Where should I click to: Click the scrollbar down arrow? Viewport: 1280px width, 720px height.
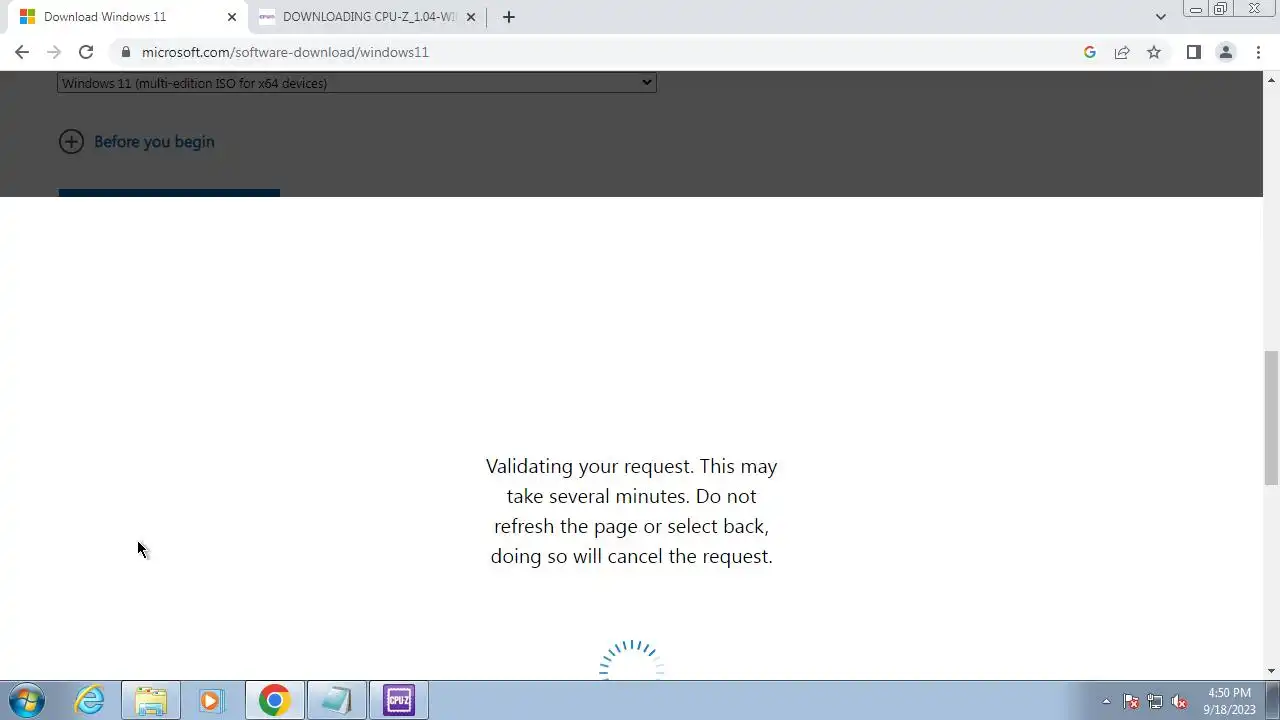pos(1271,671)
